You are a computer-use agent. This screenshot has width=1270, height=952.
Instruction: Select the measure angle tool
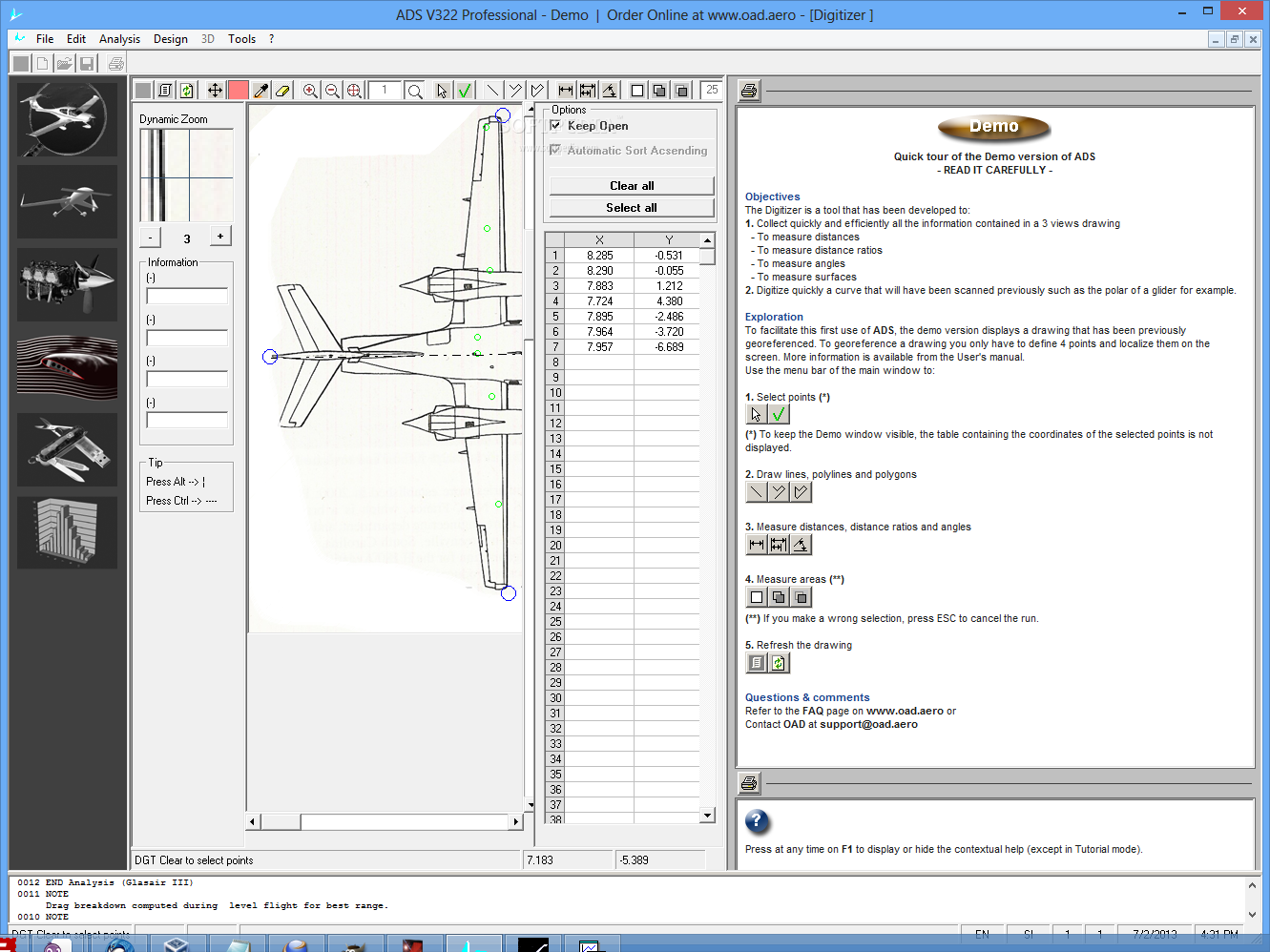pyautogui.click(x=610, y=91)
